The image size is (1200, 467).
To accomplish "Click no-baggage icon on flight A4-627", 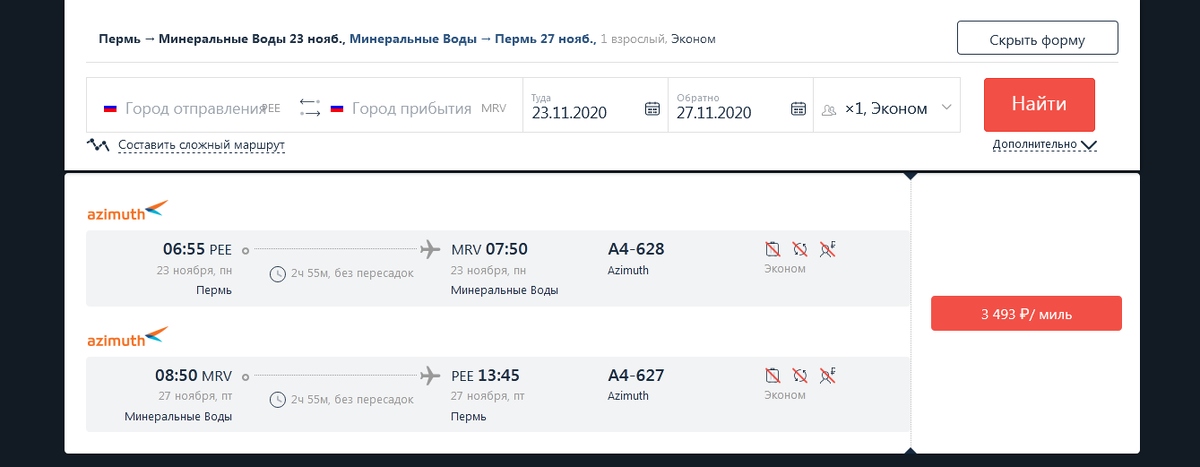I will tap(772, 376).
